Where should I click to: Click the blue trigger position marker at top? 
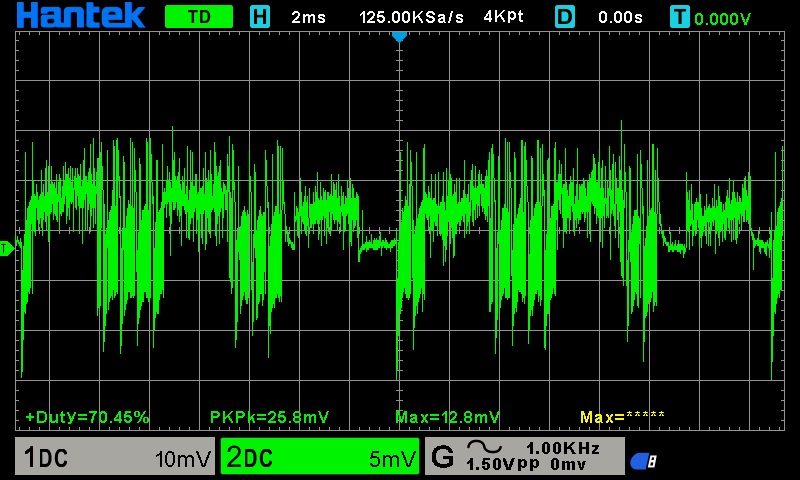click(x=399, y=36)
